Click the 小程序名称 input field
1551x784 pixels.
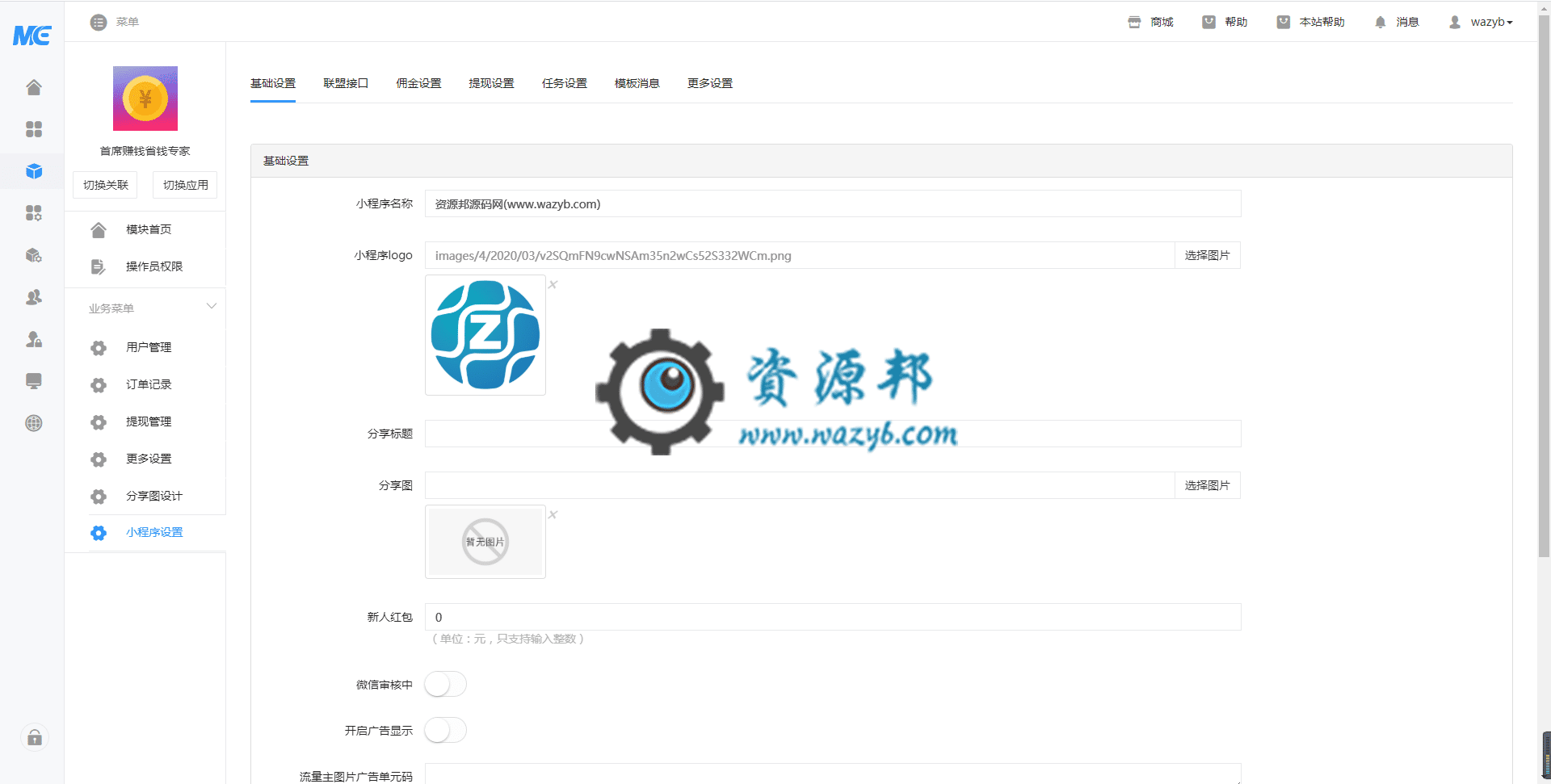pos(833,203)
